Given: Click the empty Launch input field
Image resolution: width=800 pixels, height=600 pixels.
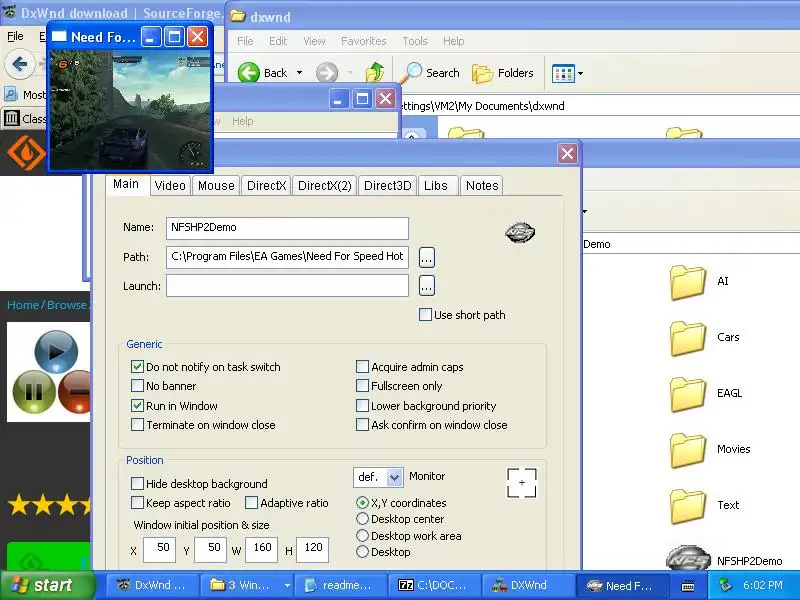Looking at the screenshot, I should [x=287, y=286].
